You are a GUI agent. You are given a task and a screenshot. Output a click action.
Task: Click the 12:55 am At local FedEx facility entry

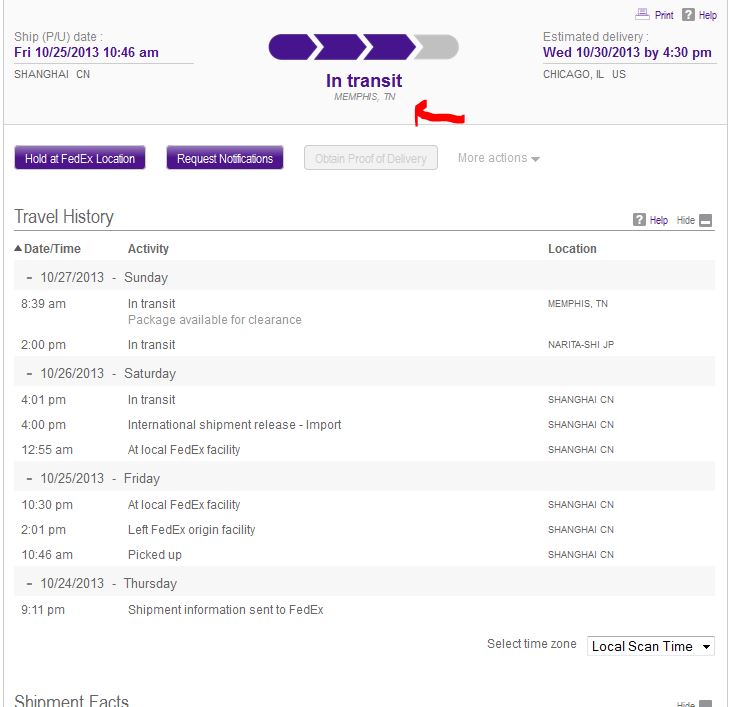tap(184, 450)
